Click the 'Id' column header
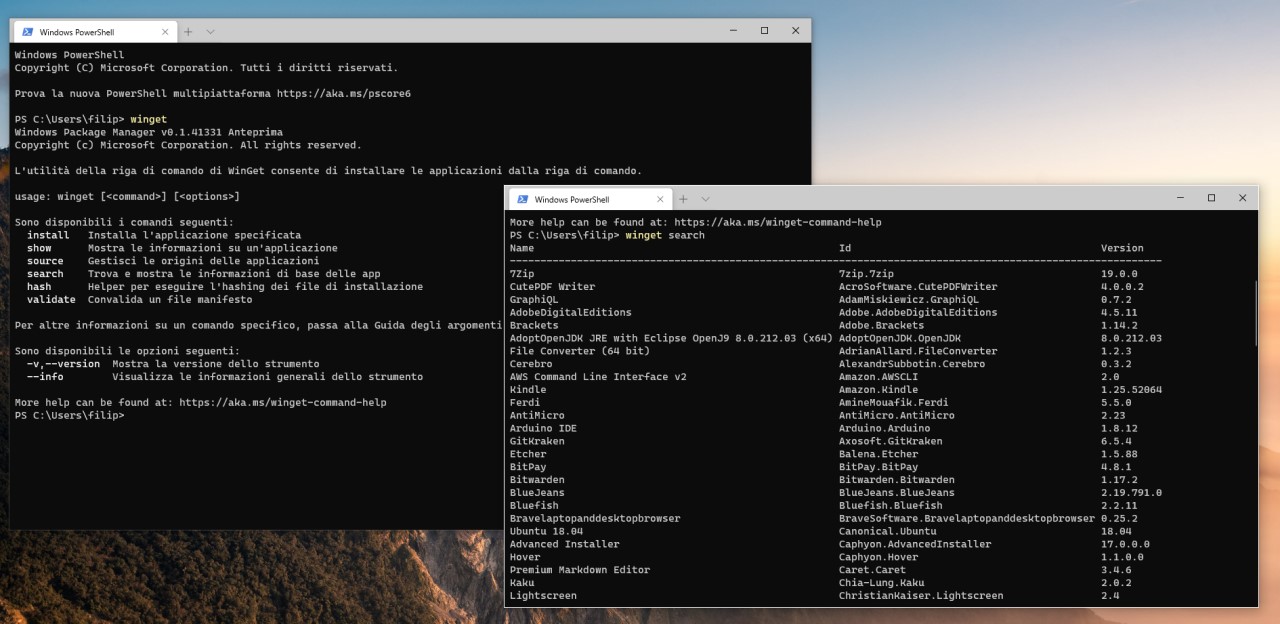The image size is (1280, 624). [845, 248]
